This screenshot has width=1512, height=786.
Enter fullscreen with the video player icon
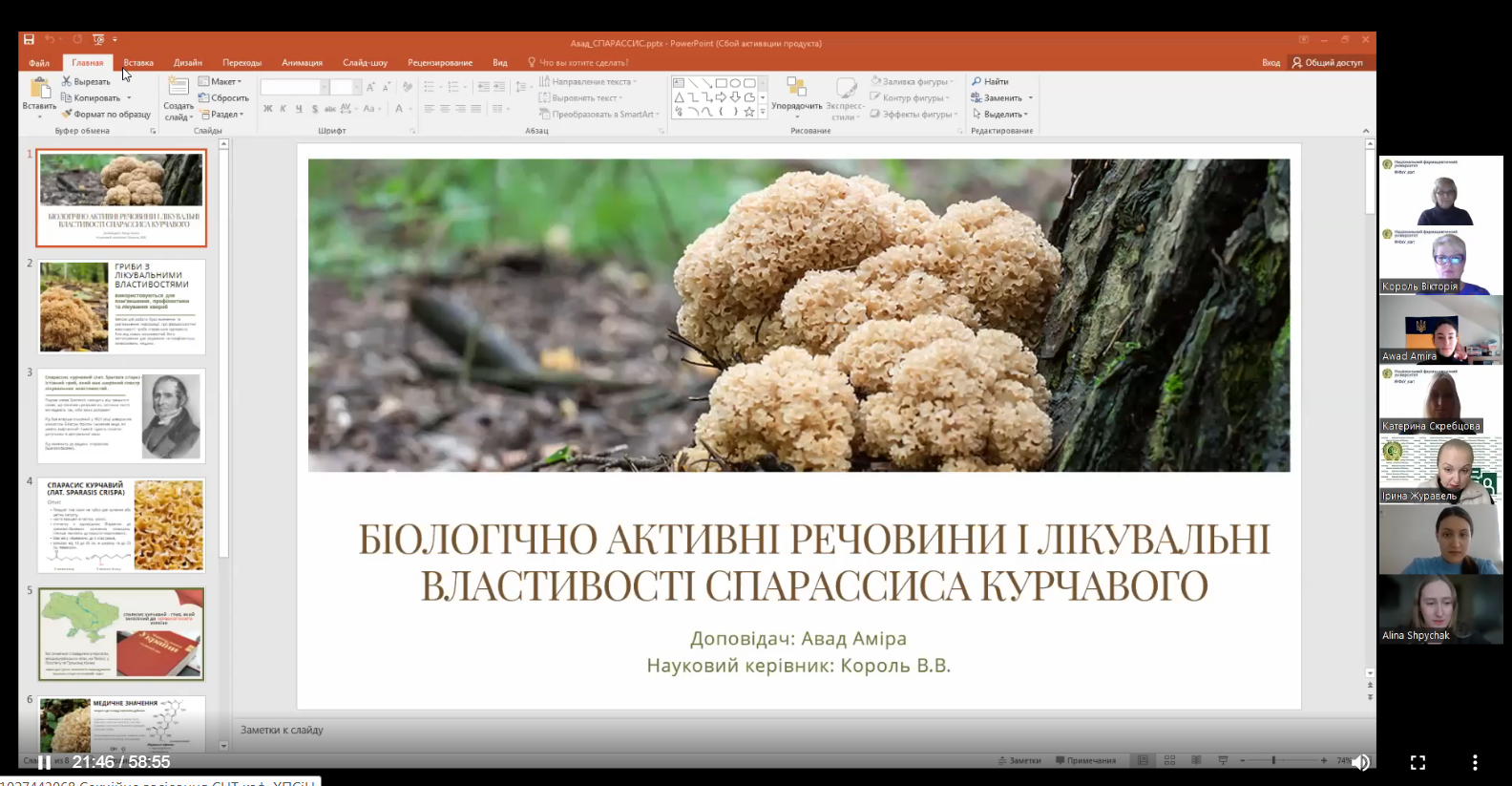click(x=1417, y=762)
